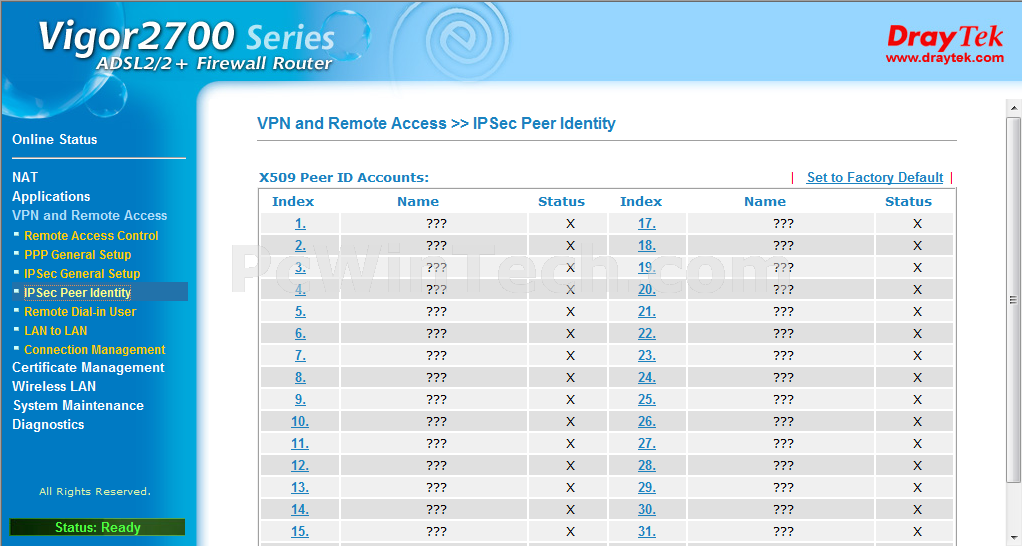Go to IPSec General Setup

pyautogui.click(x=82, y=274)
